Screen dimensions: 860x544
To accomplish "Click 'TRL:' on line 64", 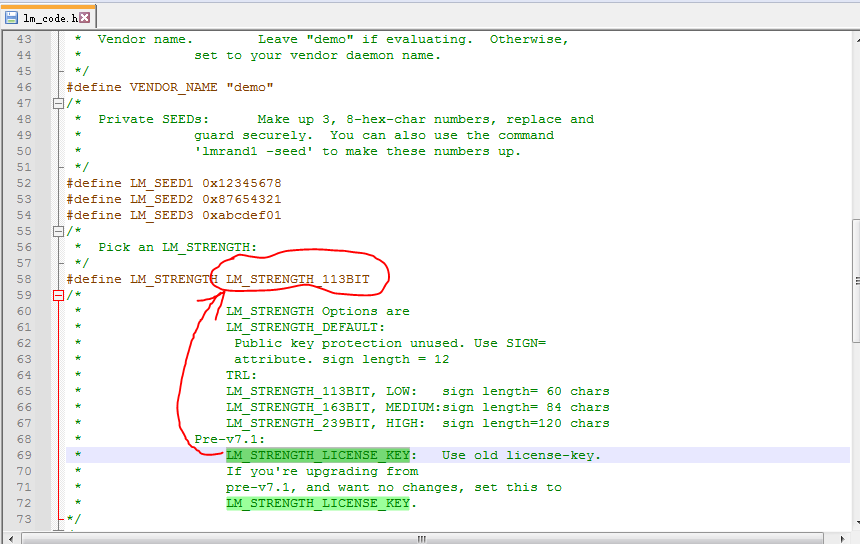I will (241, 375).
